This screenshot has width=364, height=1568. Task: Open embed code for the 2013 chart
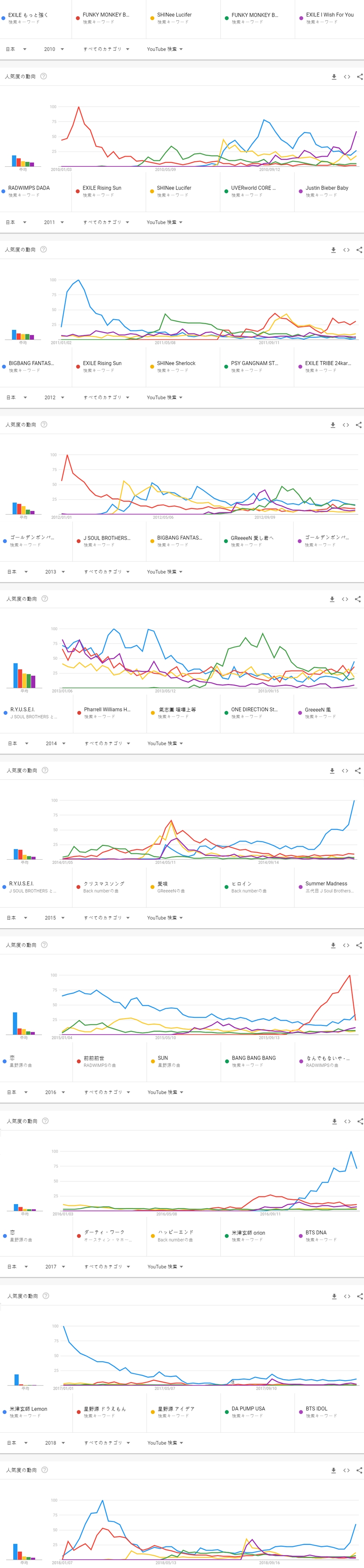tap(345, 599)
